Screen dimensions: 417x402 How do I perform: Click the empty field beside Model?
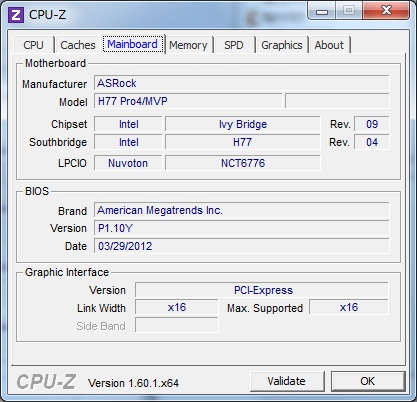[337, 101]
